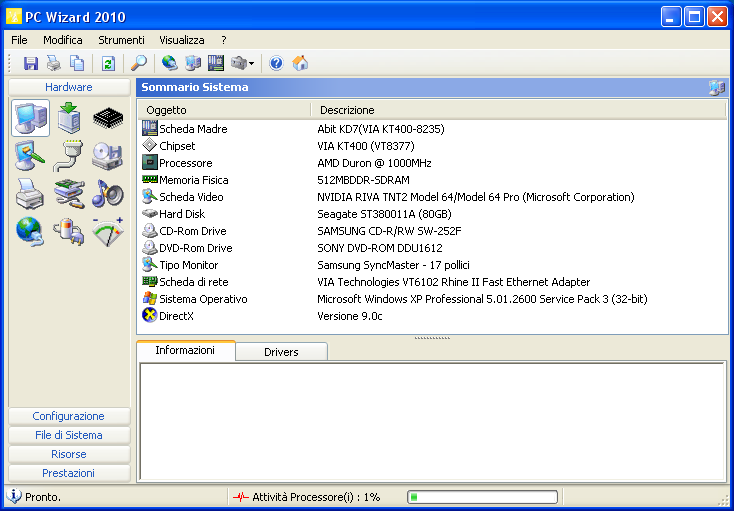The width and height of the screenshot is (734, 512).
Task: Click the Save floppy disk toolbar icon
Action: click(30, 63)
